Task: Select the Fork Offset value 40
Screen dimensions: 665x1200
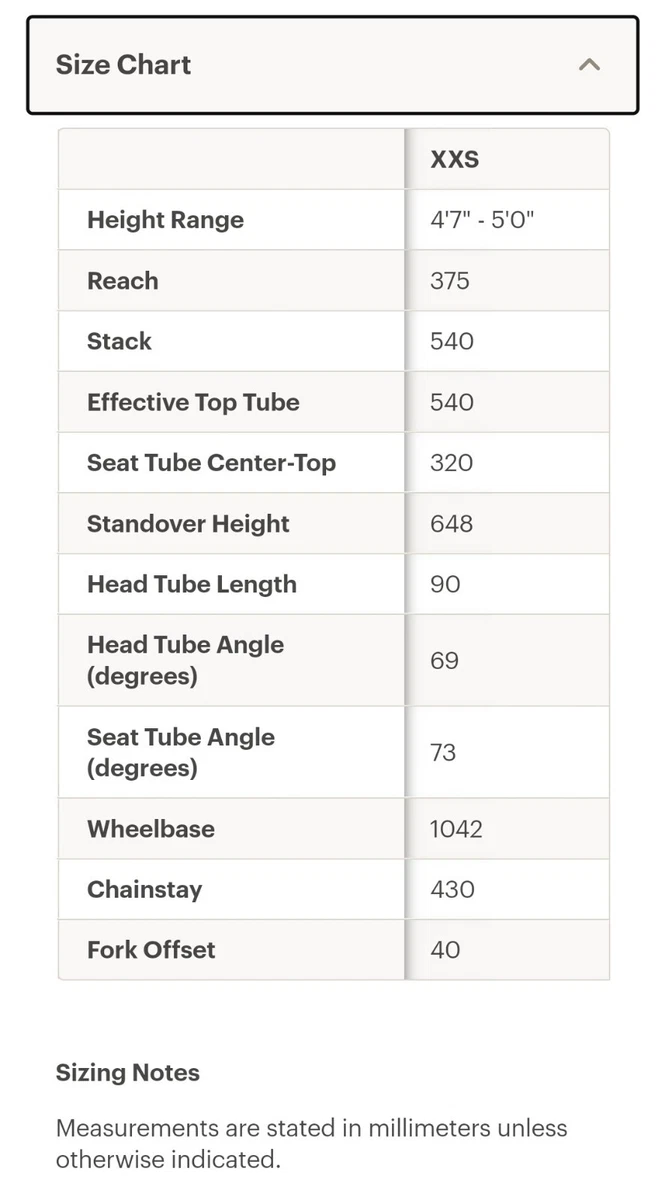Action: click(x=445, y=950)
